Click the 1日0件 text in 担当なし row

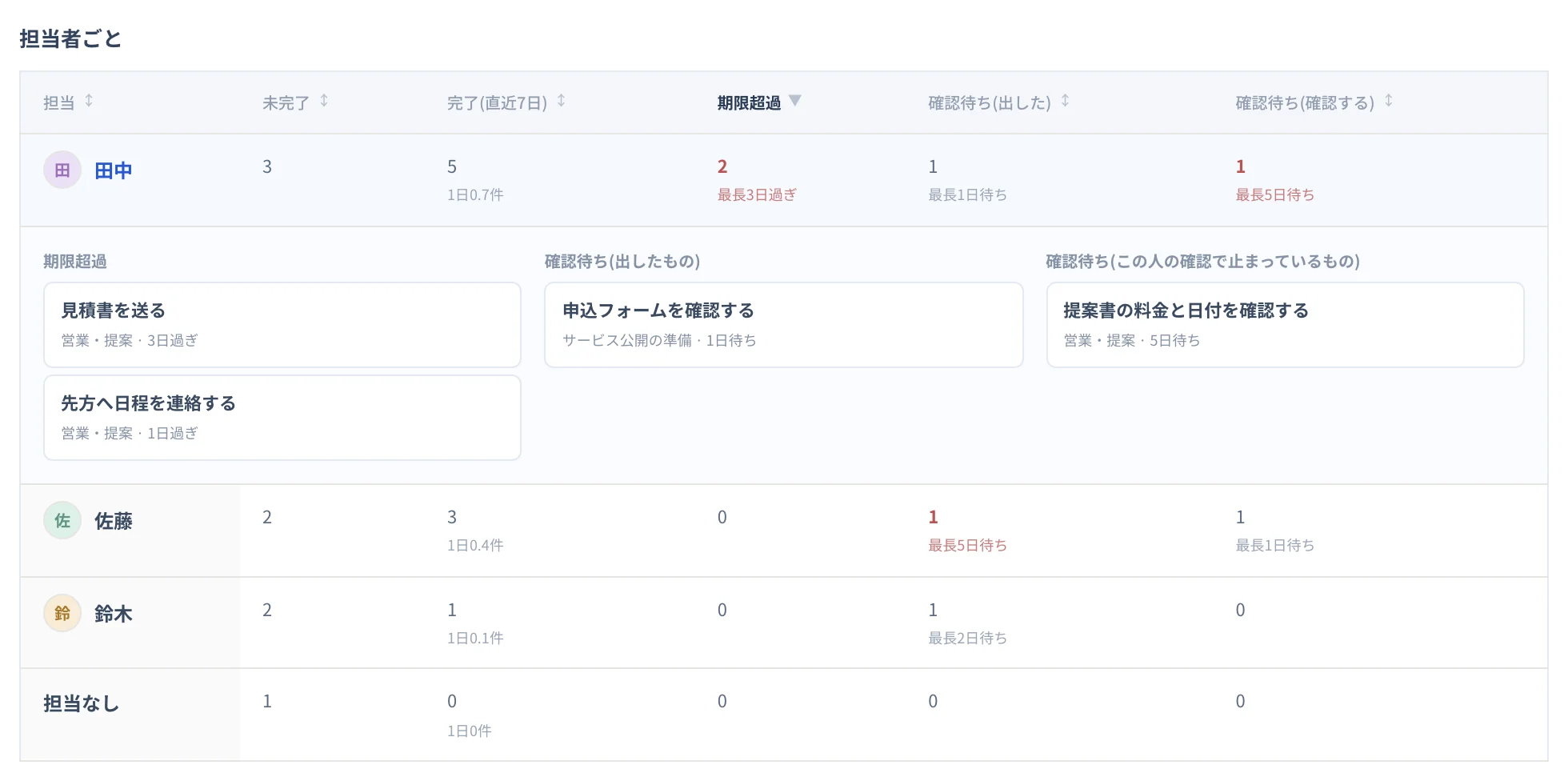coord(470,731)
